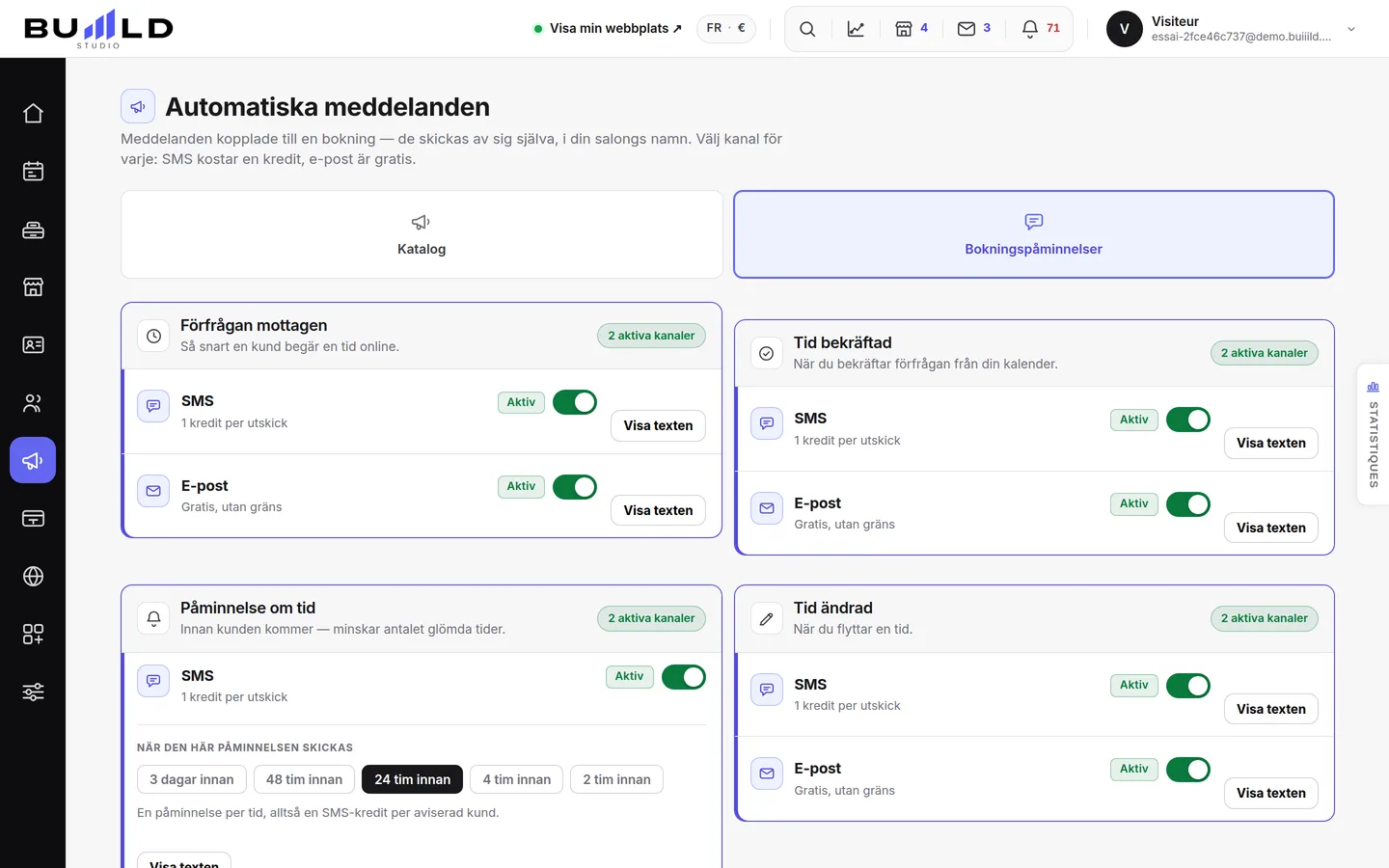The image size is (1389, 868).
Task: Click the Automatiska meddelanden heading
Action: click(x=328, y=106)
